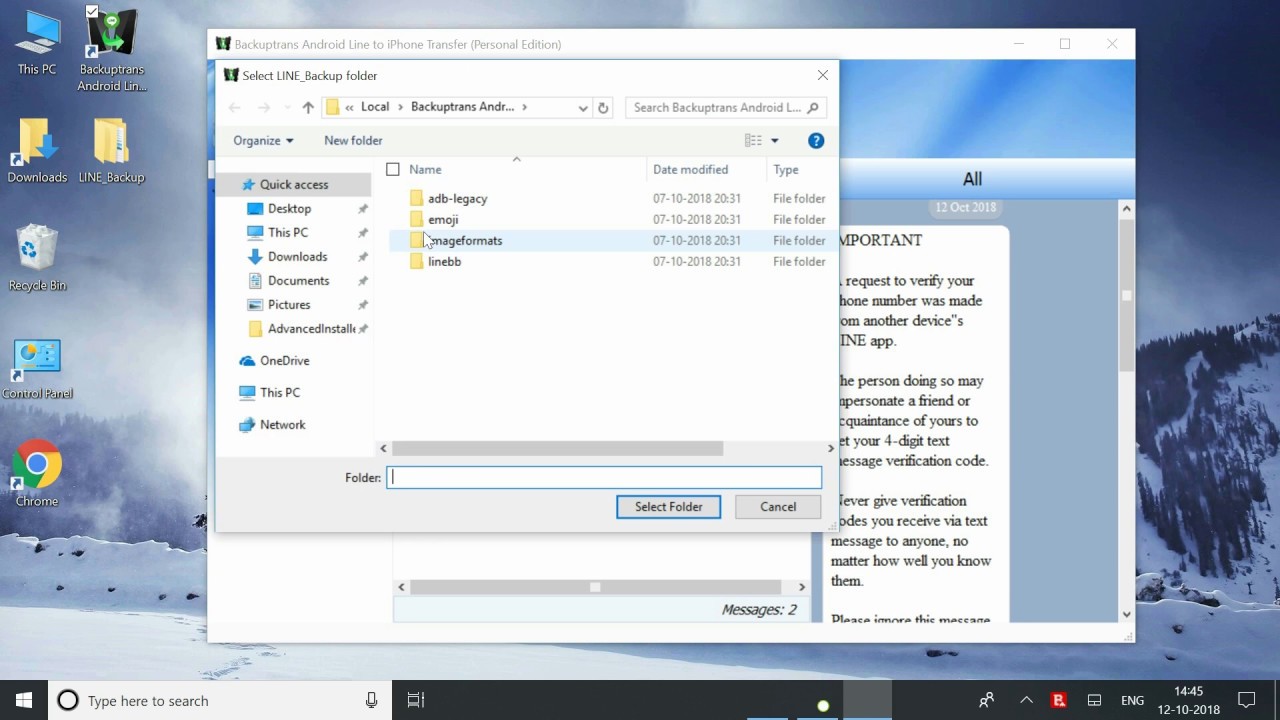Focus the Folder name input field
The image size is (1280, 720).
point(604,478)
